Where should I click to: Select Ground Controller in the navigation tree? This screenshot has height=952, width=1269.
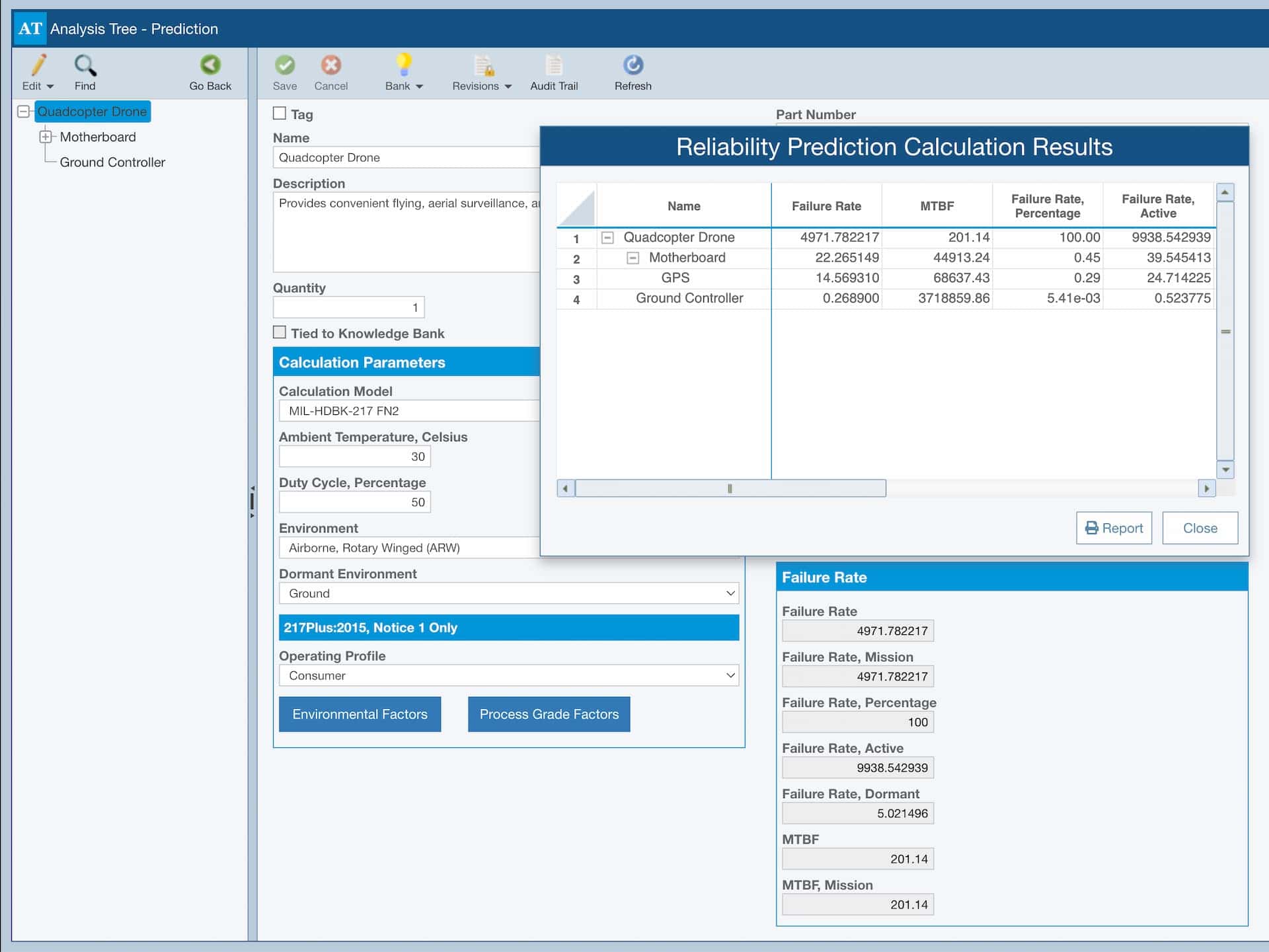point(112,162)
